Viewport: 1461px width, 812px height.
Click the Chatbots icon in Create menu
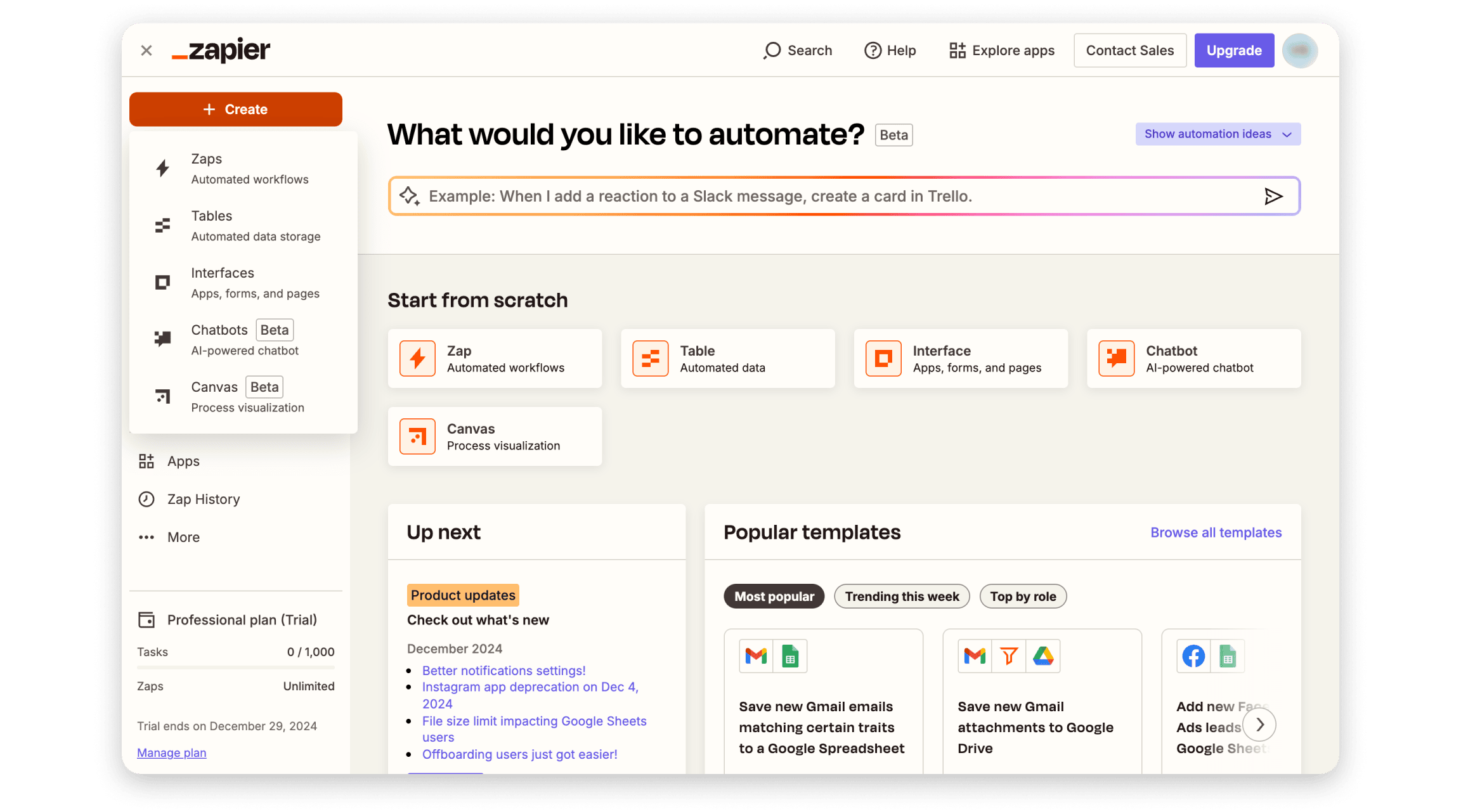(163, 339)
